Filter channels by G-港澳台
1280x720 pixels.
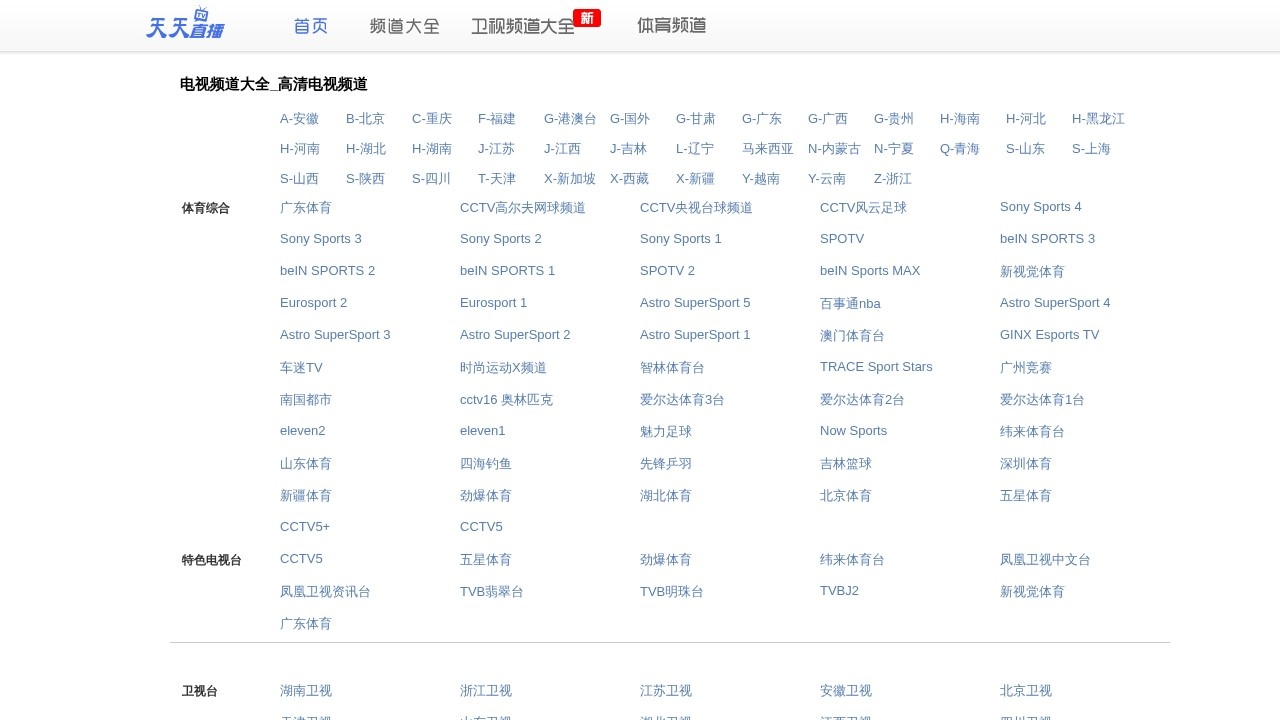click(570, 119)
